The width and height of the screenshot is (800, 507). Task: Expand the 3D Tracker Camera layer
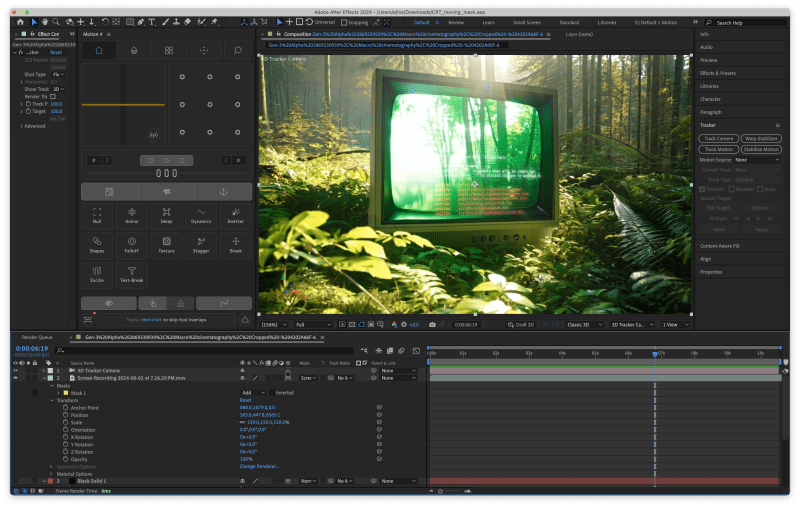[x=44, y=371]
